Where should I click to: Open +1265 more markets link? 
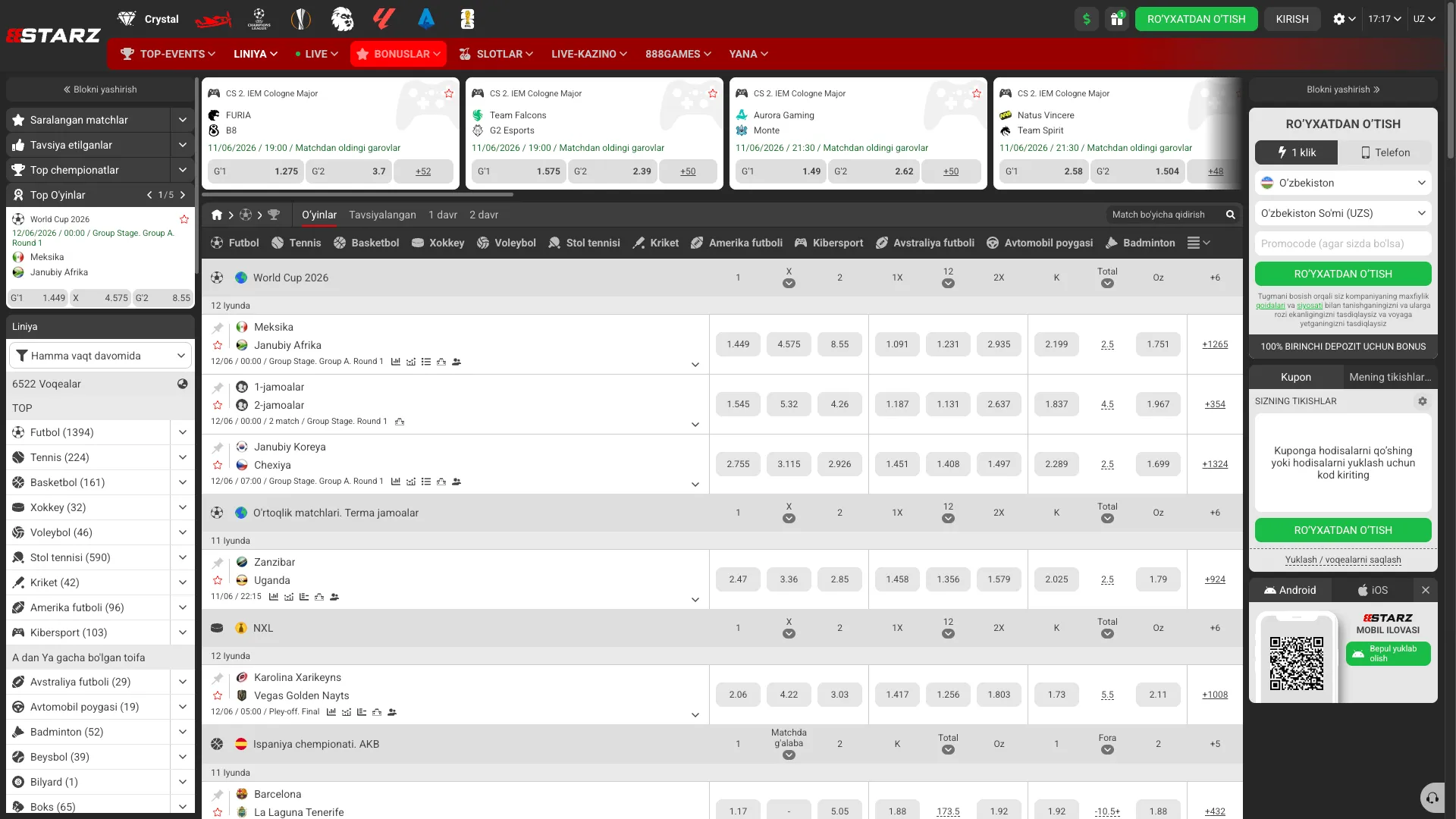pos(1215,344)
